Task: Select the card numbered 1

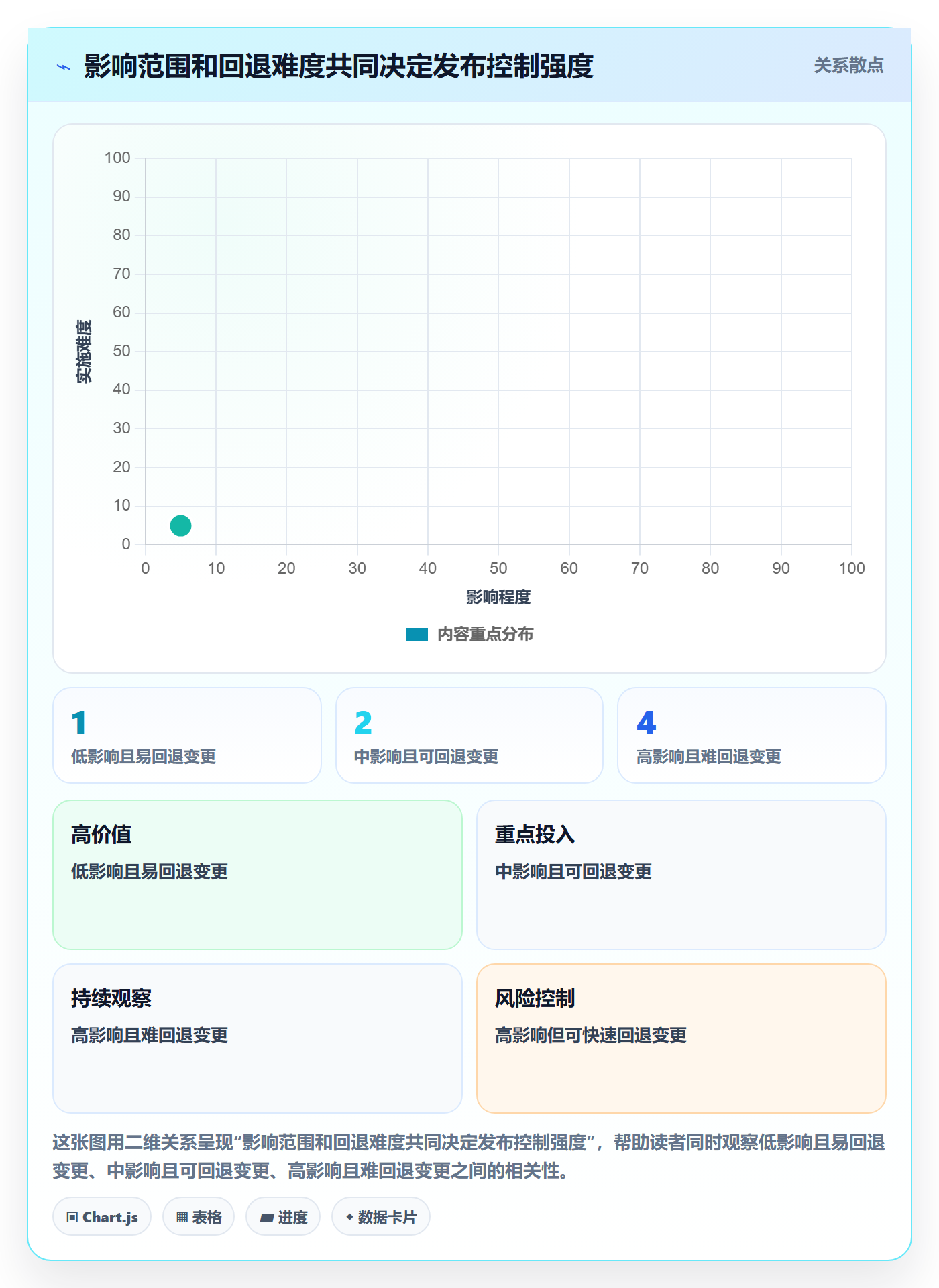Action: pos(187,735)
